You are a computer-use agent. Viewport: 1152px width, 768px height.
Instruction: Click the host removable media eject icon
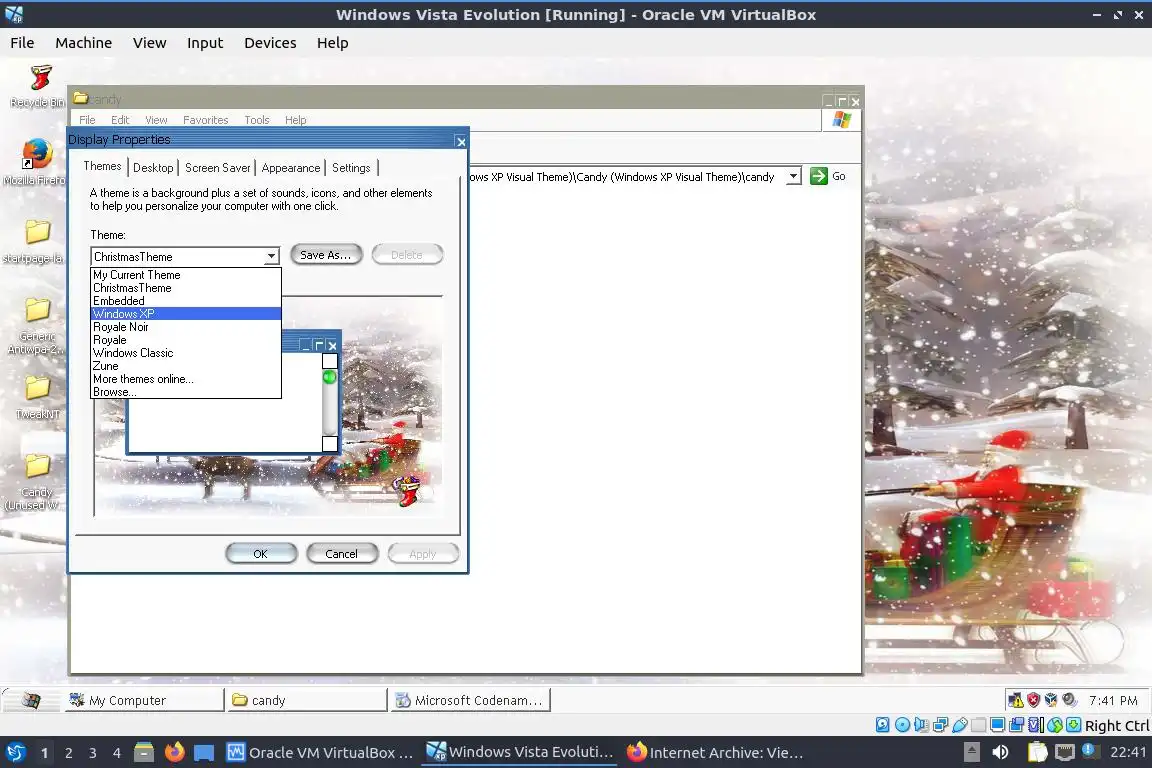(x=971, y=752)
